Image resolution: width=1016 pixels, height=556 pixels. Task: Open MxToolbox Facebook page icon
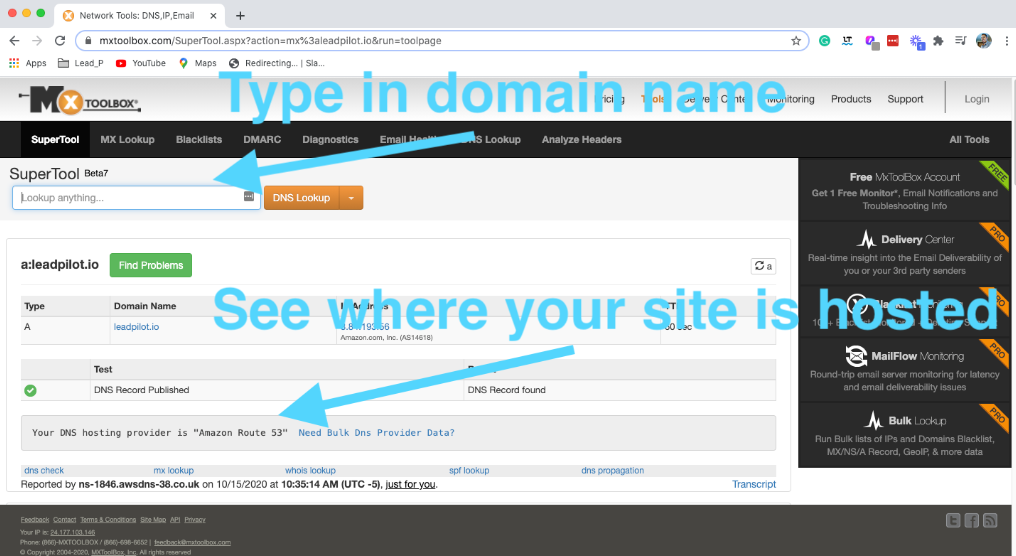(971, 520)
